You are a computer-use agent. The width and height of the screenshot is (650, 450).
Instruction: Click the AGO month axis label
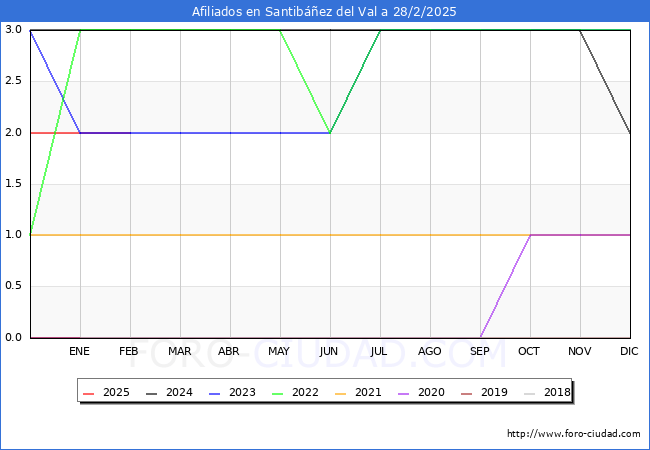point(429,351)
